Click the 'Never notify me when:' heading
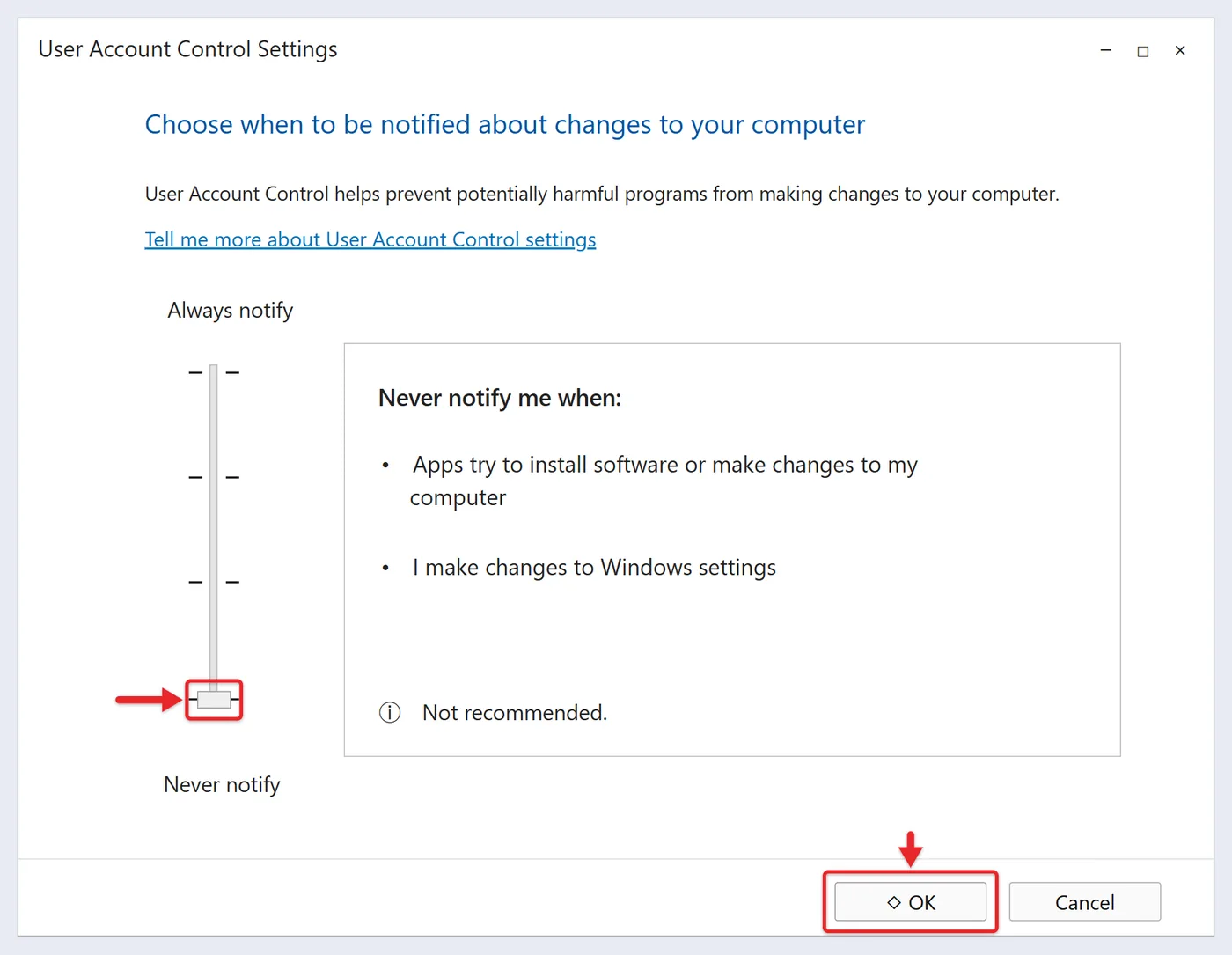 point(500,398)
